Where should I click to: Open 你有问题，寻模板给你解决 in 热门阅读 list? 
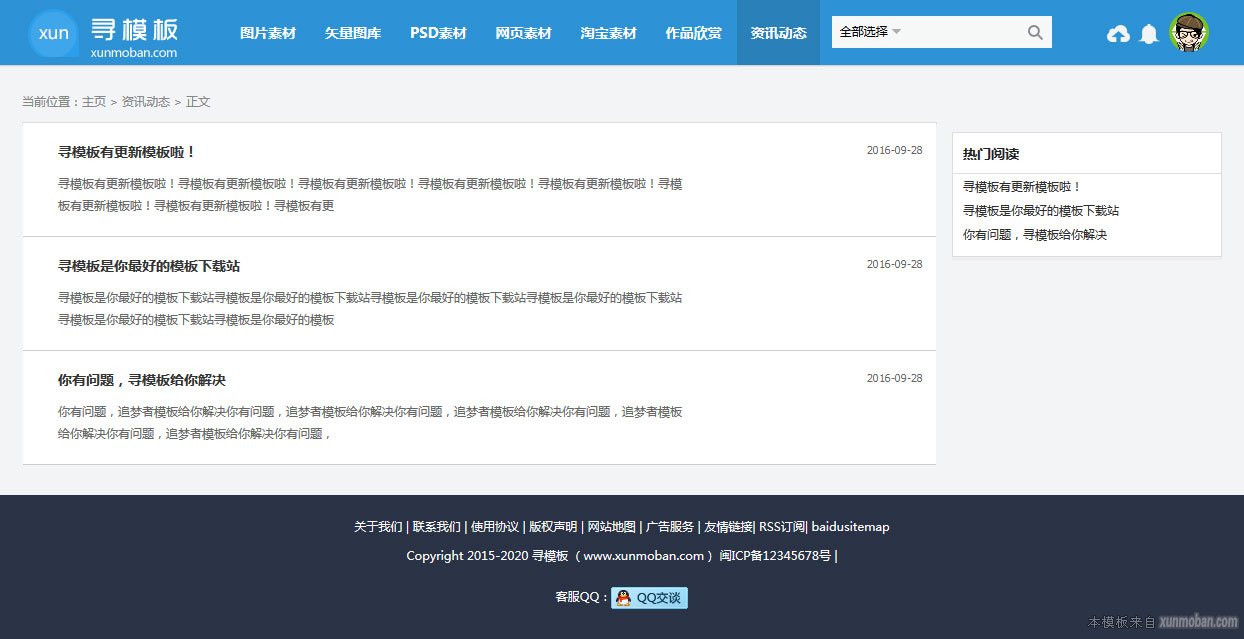pyautogui.click(x=1035, y=235)
